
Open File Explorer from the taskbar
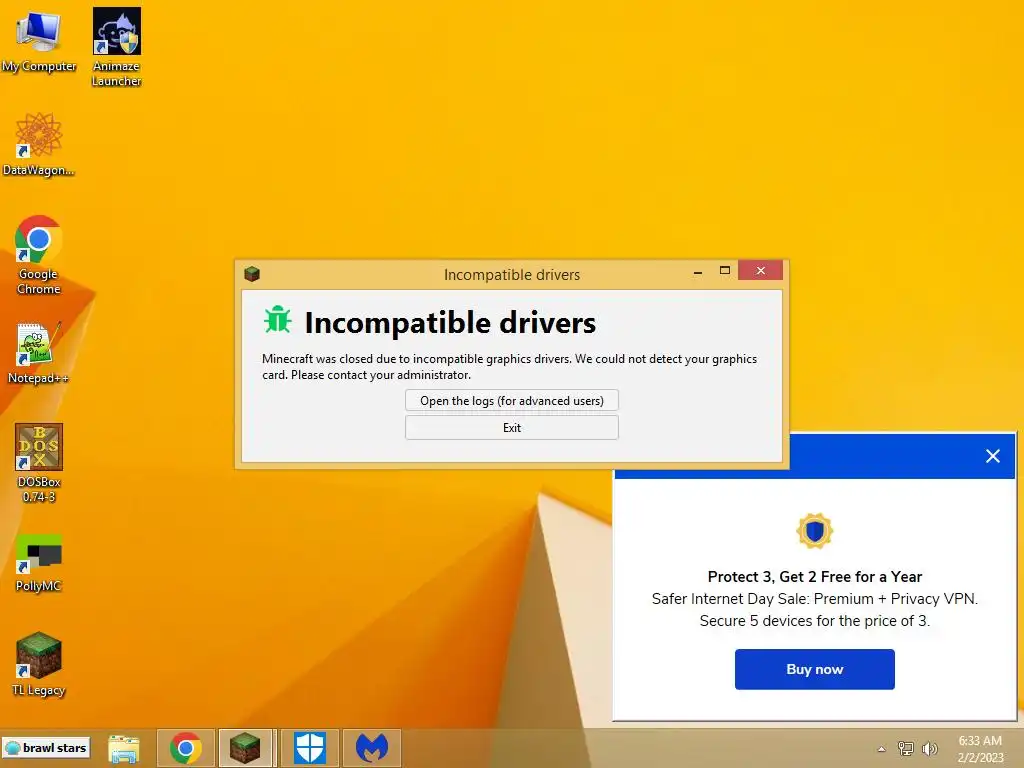pos(123,748)
